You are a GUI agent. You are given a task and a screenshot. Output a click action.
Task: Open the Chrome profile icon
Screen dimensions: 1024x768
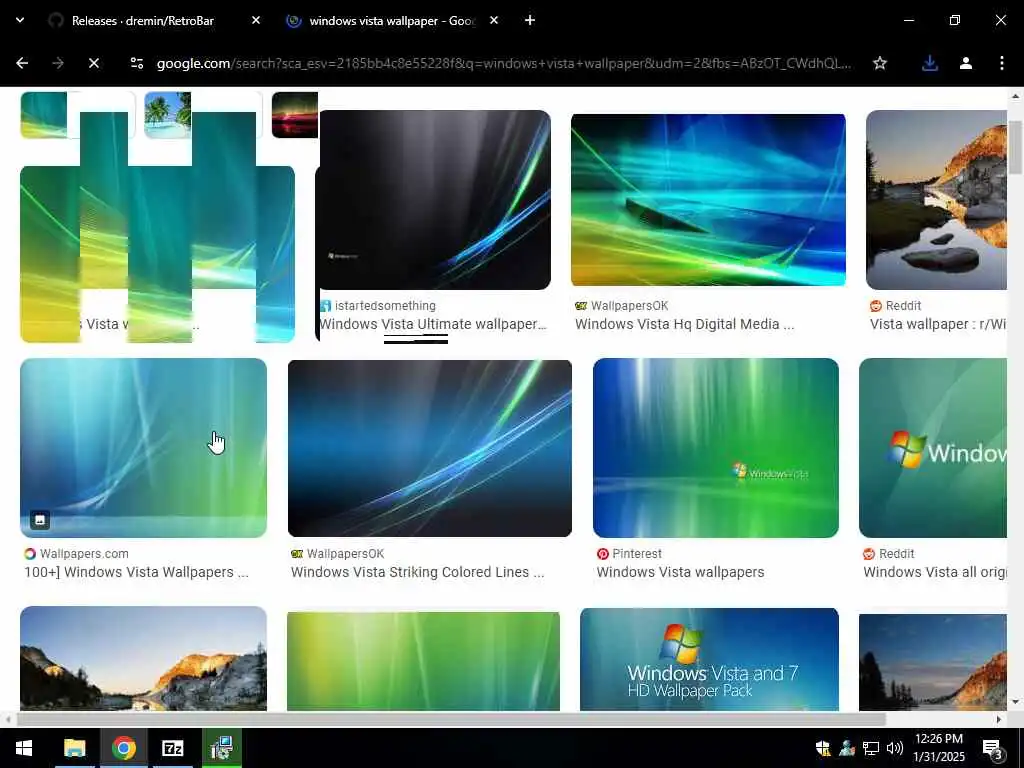[966, 63]
